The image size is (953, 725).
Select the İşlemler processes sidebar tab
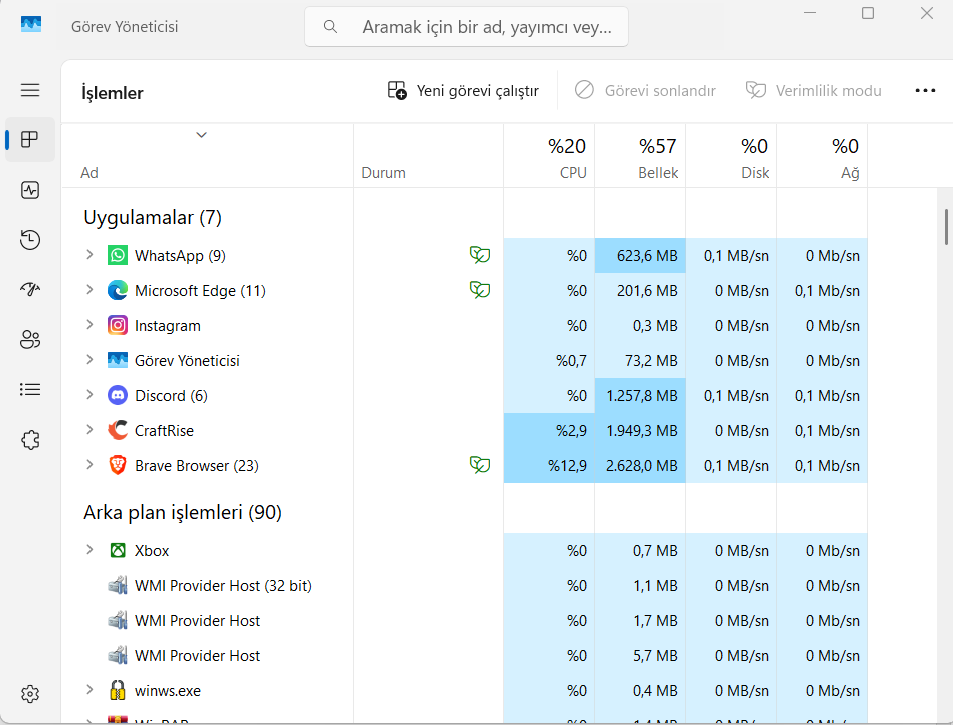(30, 140)
